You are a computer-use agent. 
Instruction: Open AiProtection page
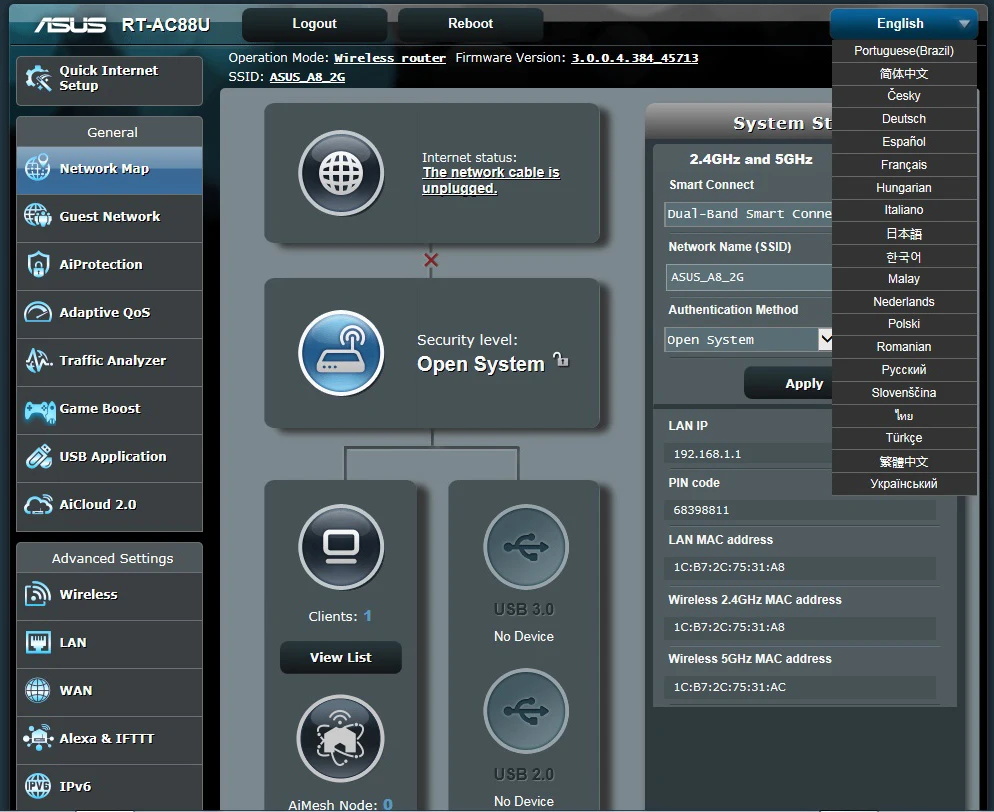(109, 266)
